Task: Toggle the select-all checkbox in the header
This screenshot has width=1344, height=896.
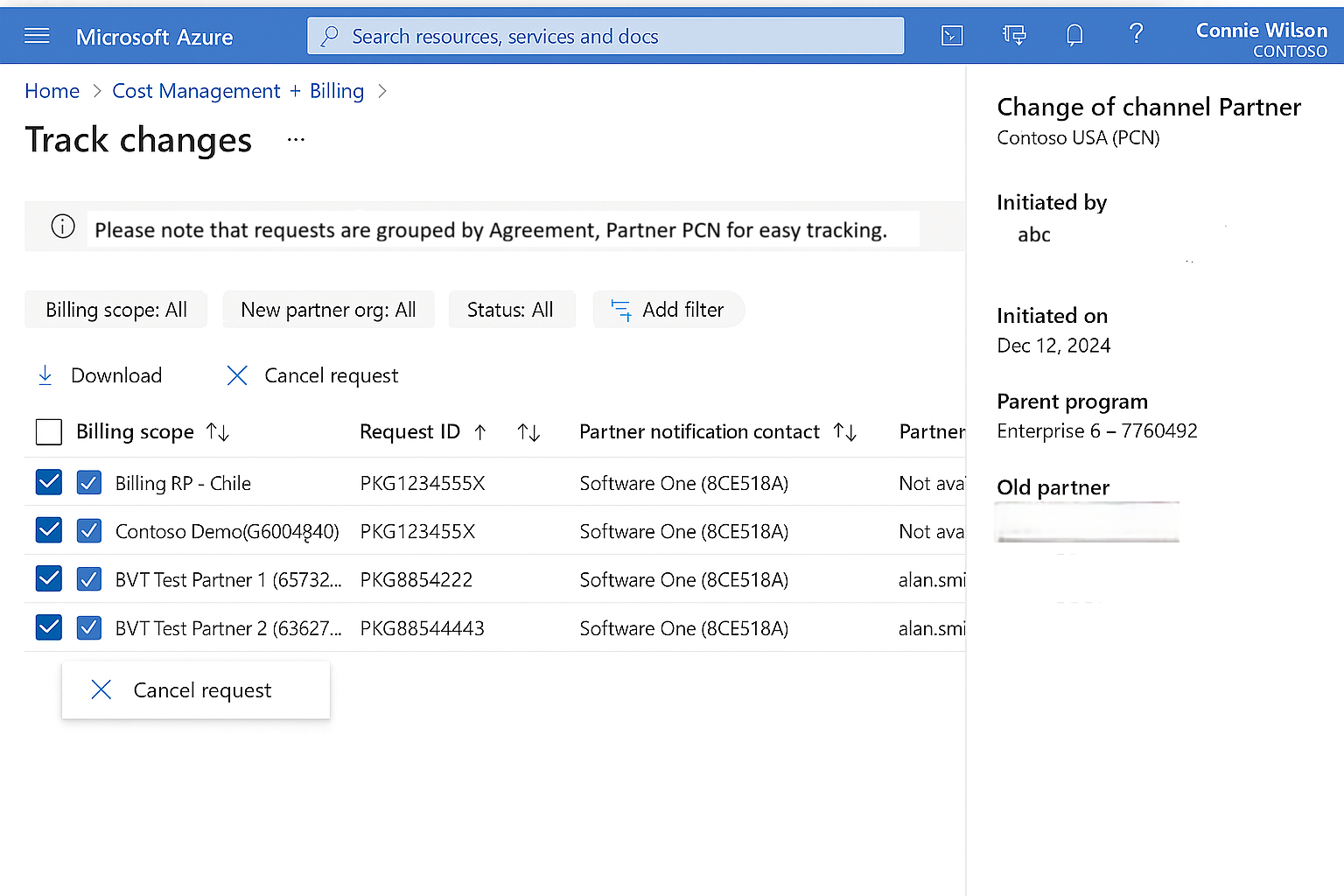Action: click(49, 431)
